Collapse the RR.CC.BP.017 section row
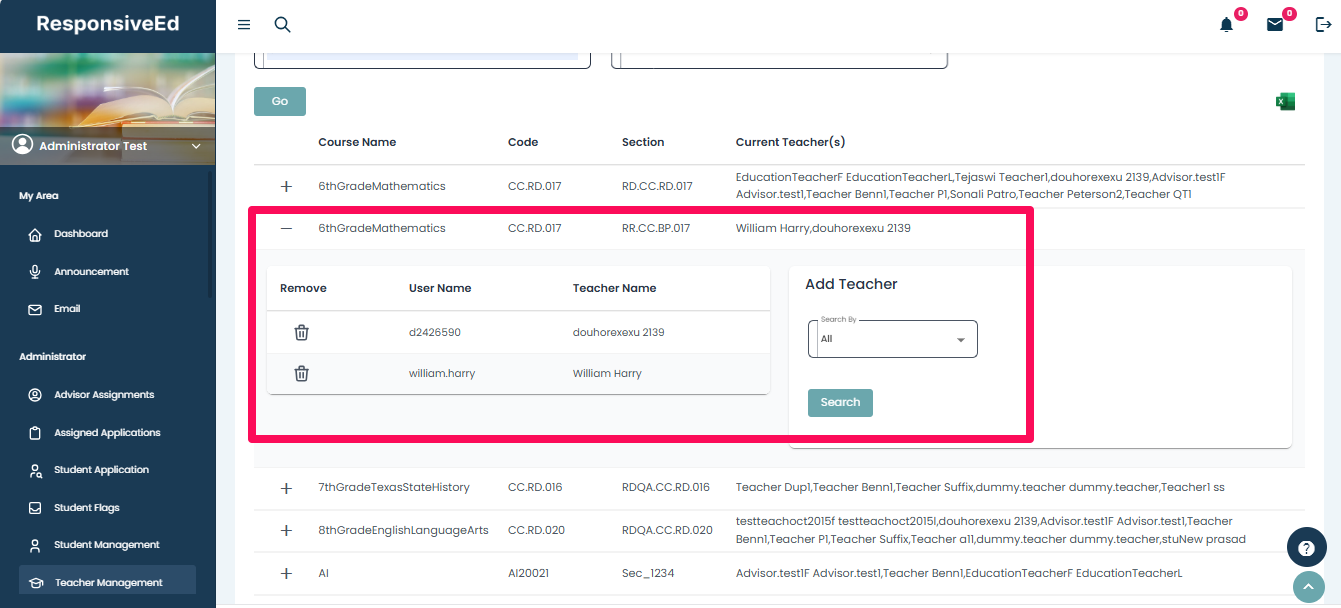1341x608 pixels. pyautogui.click(x=287, y=229)
